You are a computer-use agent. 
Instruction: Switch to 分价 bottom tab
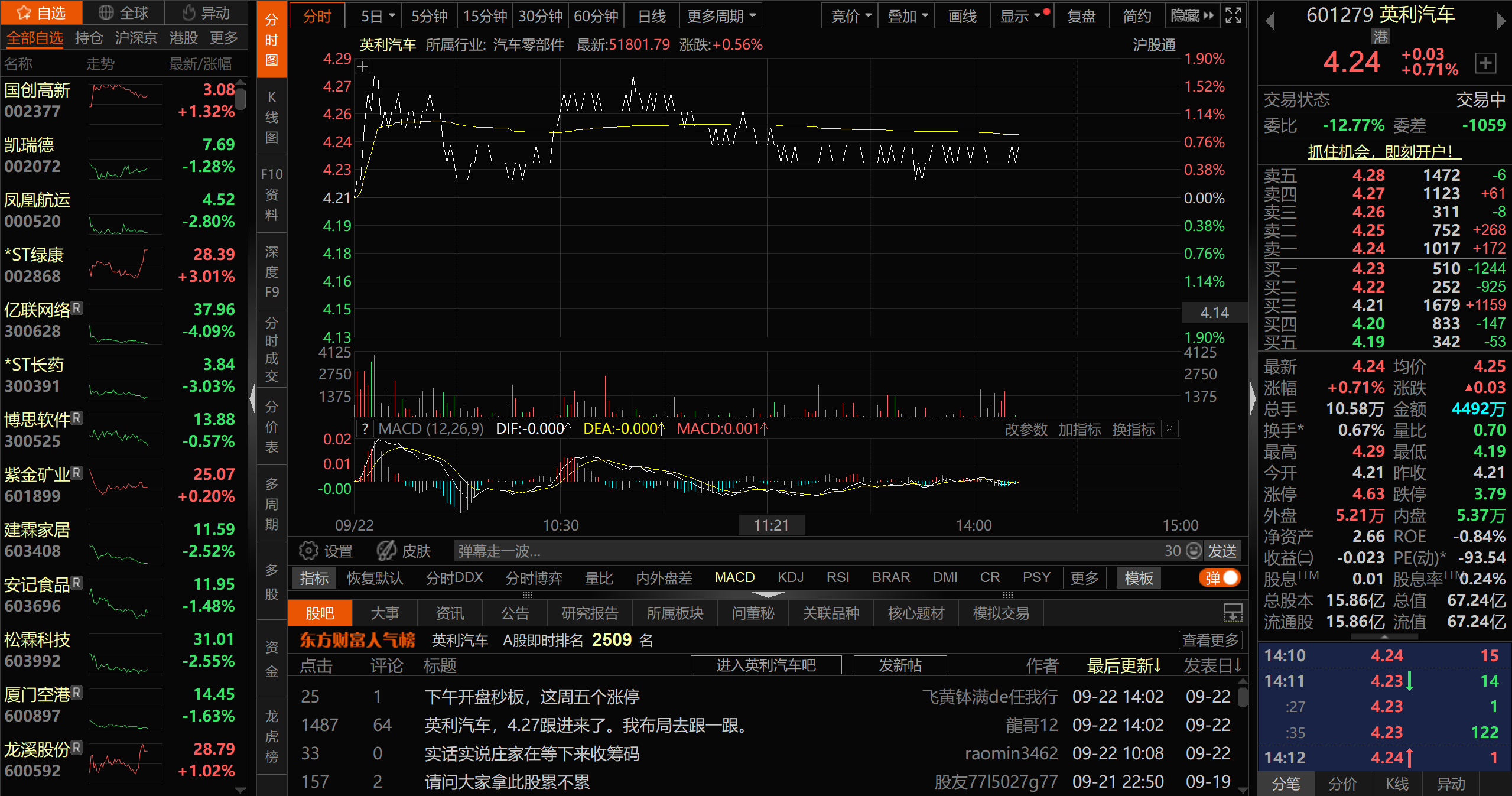[1342, 784]
